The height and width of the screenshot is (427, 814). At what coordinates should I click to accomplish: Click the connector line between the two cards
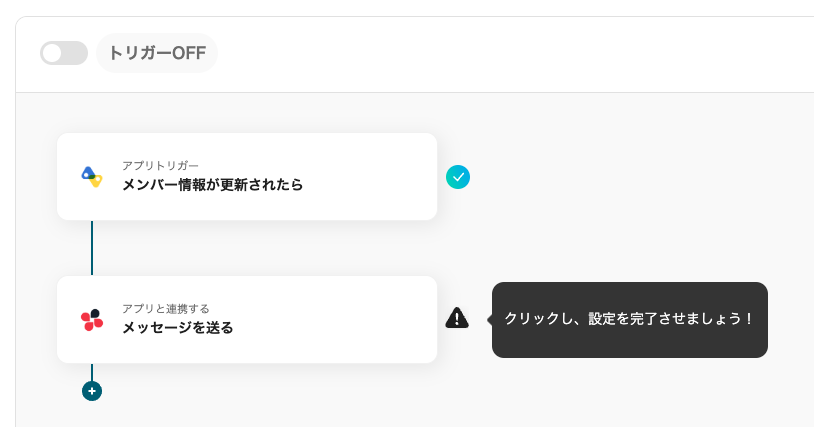point(92,248)
